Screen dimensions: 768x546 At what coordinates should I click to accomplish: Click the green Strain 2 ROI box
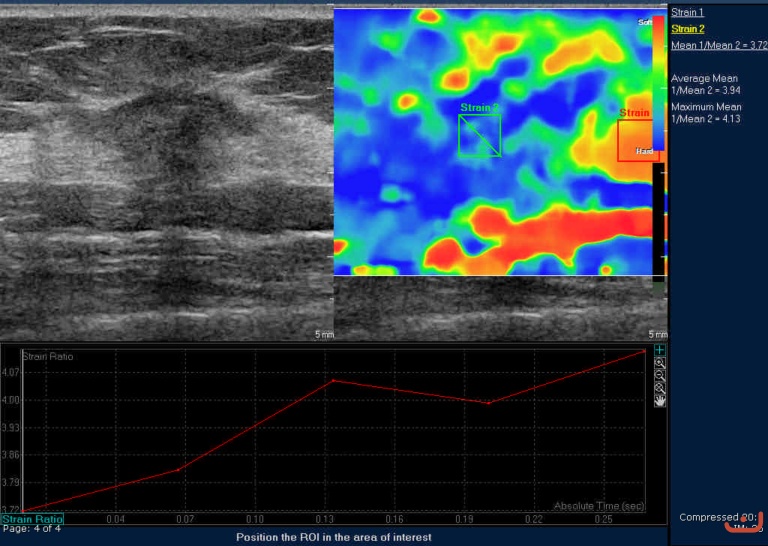[479, 135]
